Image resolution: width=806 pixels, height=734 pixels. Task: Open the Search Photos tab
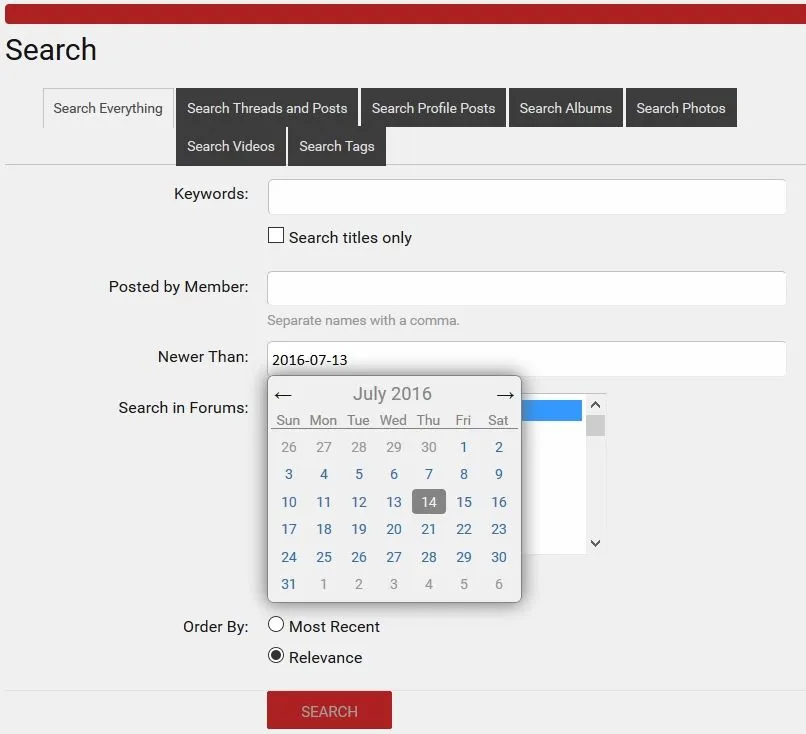[x=681, y=108]
